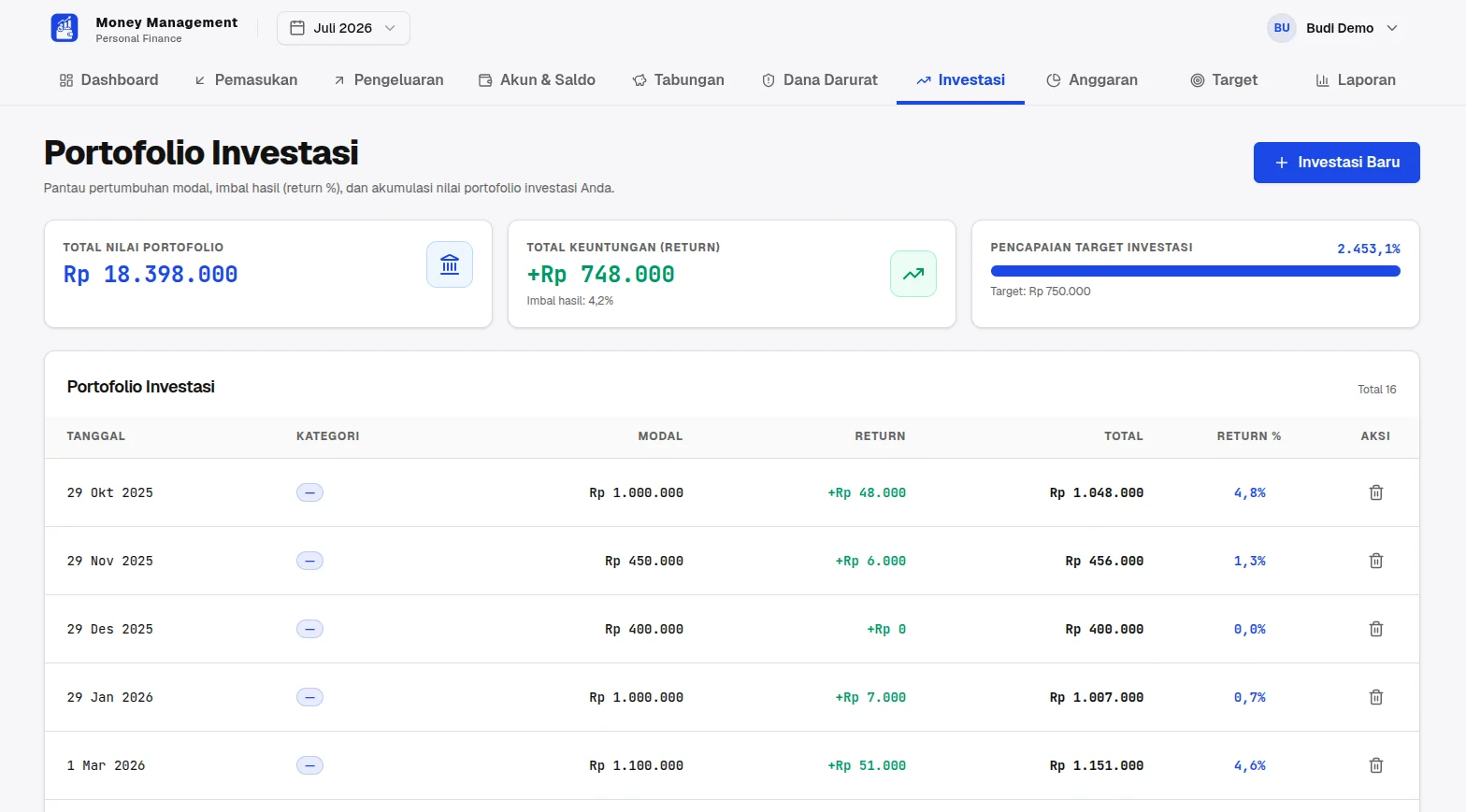Open the Juli 2026 month picker

tap(343, 28)
